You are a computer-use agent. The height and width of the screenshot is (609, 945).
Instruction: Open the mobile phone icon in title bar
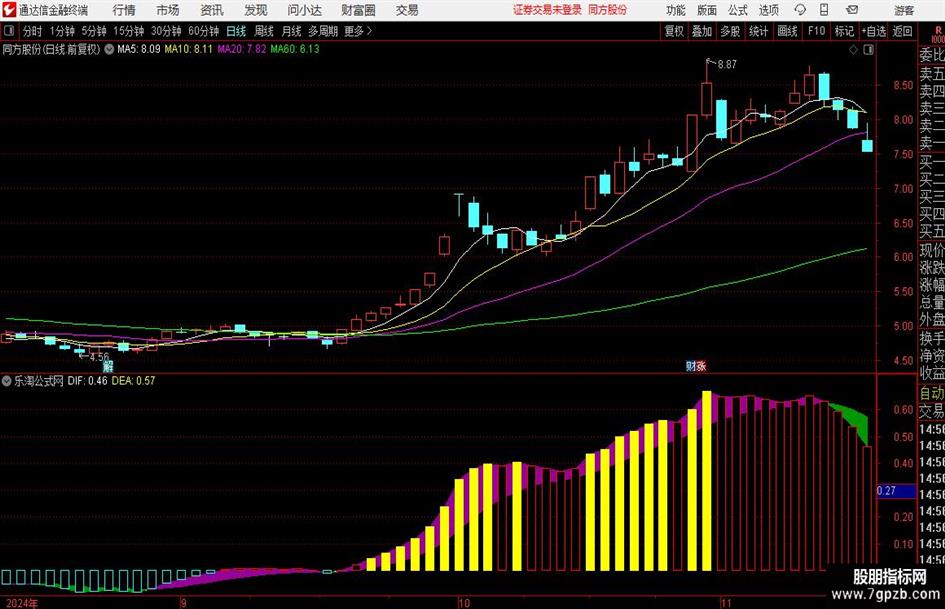(x=824, y=10)
